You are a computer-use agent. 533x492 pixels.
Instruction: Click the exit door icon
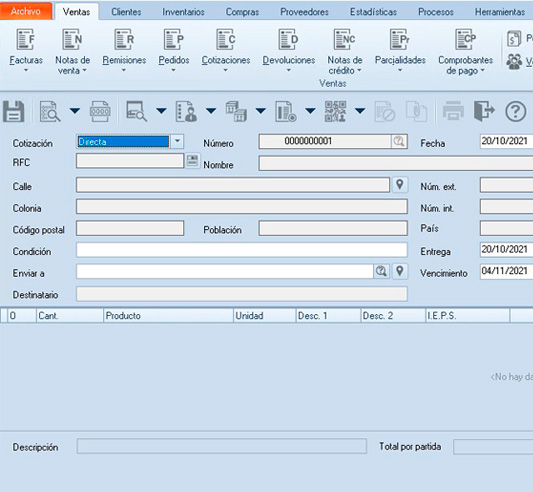click(x=484, y=111)
